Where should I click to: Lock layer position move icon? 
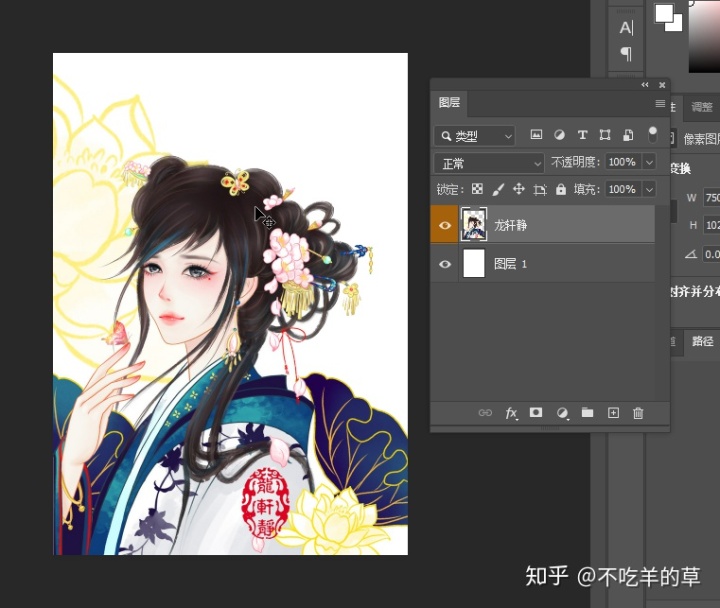(x=519, y=189)
